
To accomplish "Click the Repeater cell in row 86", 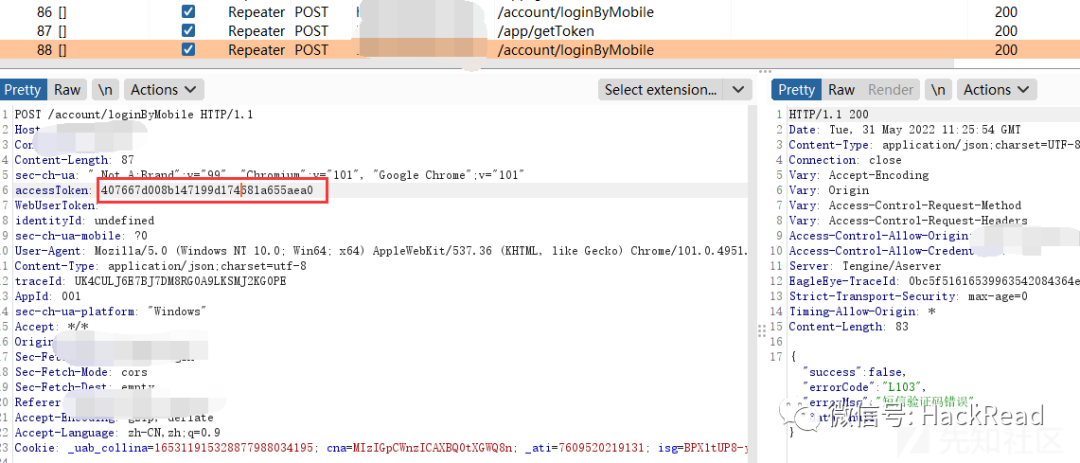I will coord(256,12).
